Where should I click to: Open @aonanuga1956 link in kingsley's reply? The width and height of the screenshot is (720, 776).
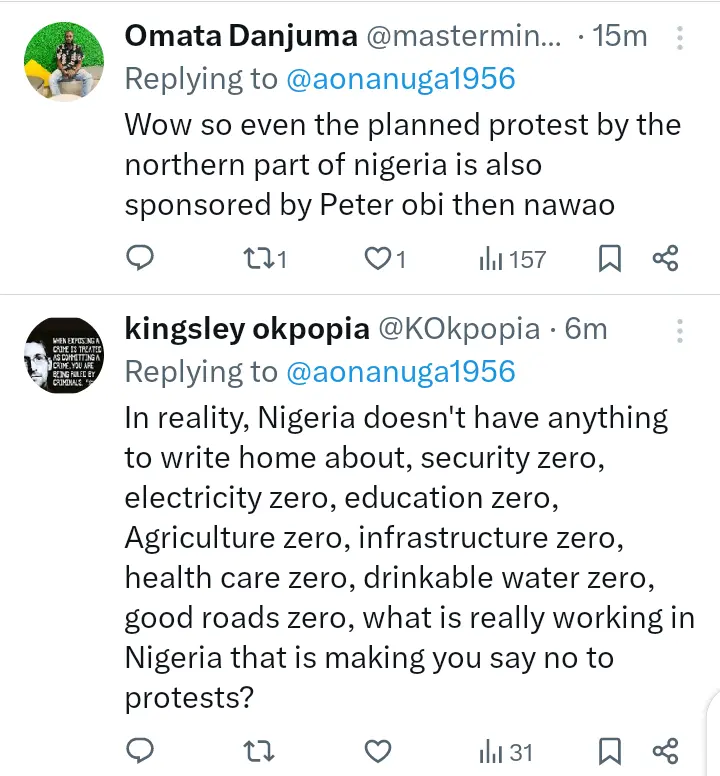[400, 371]
